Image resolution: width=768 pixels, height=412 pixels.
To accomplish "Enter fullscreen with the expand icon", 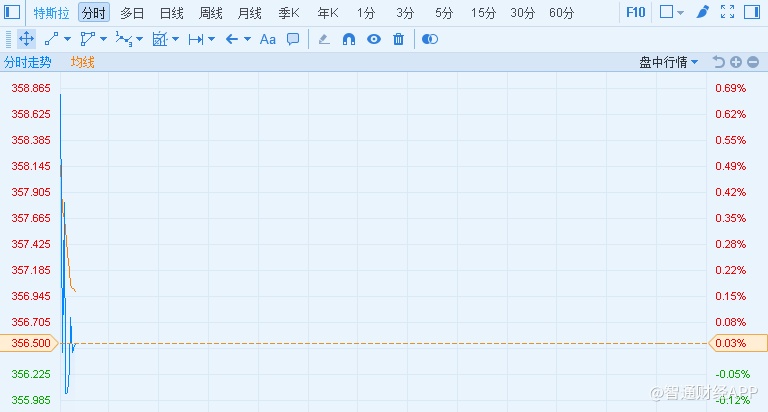I will pos(727,12).
